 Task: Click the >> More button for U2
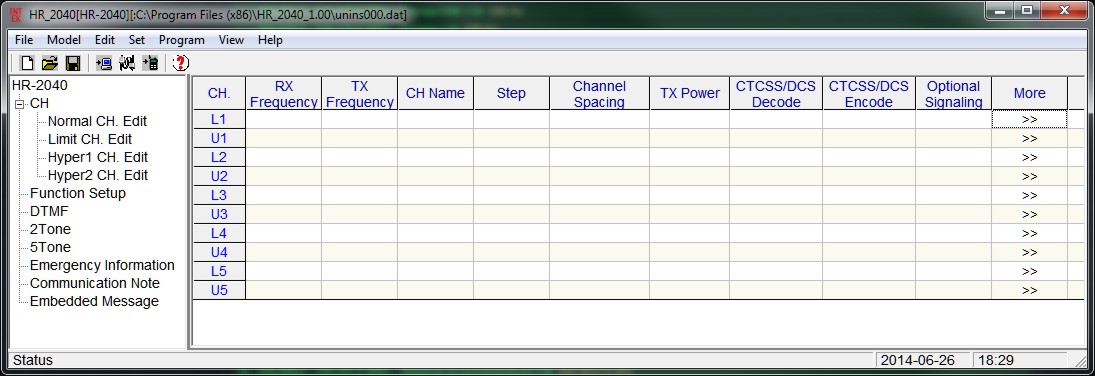click(x=1029, y=176)
